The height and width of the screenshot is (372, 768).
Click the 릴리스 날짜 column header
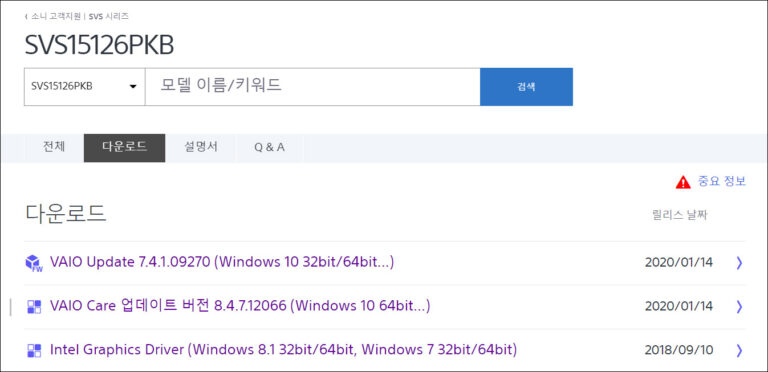[x=680, y=215]
